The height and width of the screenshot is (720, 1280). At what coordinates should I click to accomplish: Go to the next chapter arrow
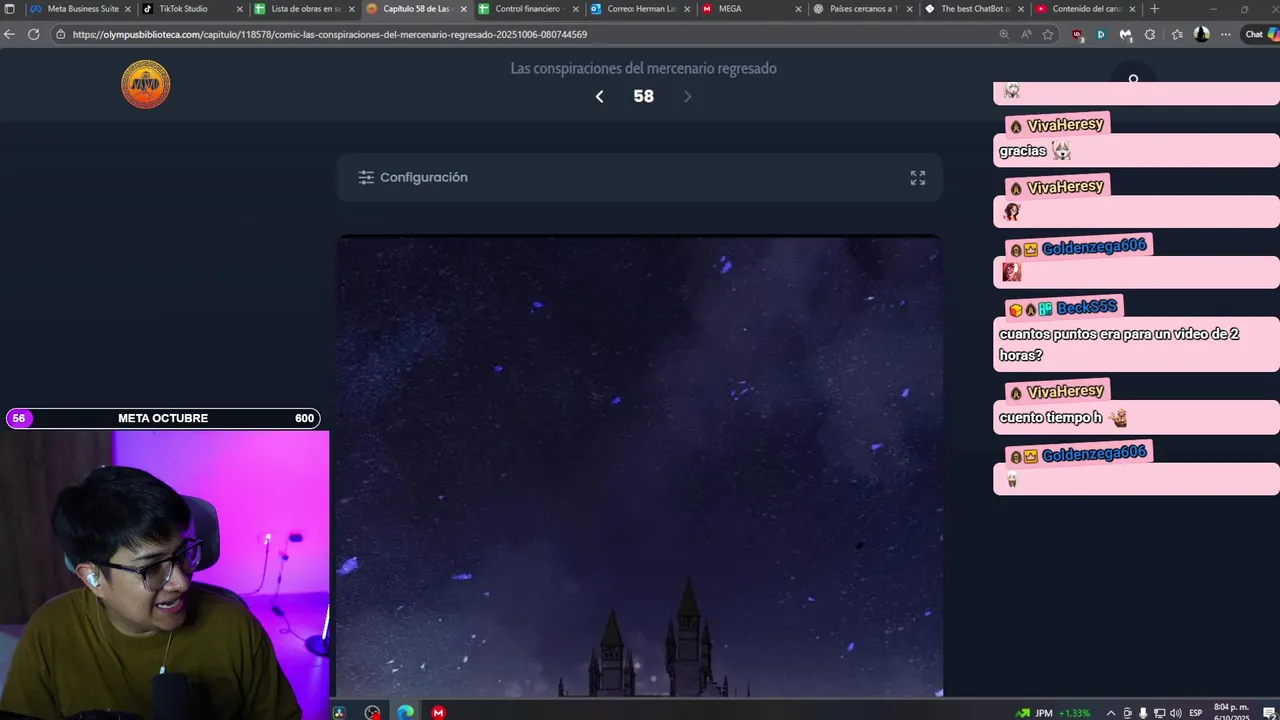[687, 97]
